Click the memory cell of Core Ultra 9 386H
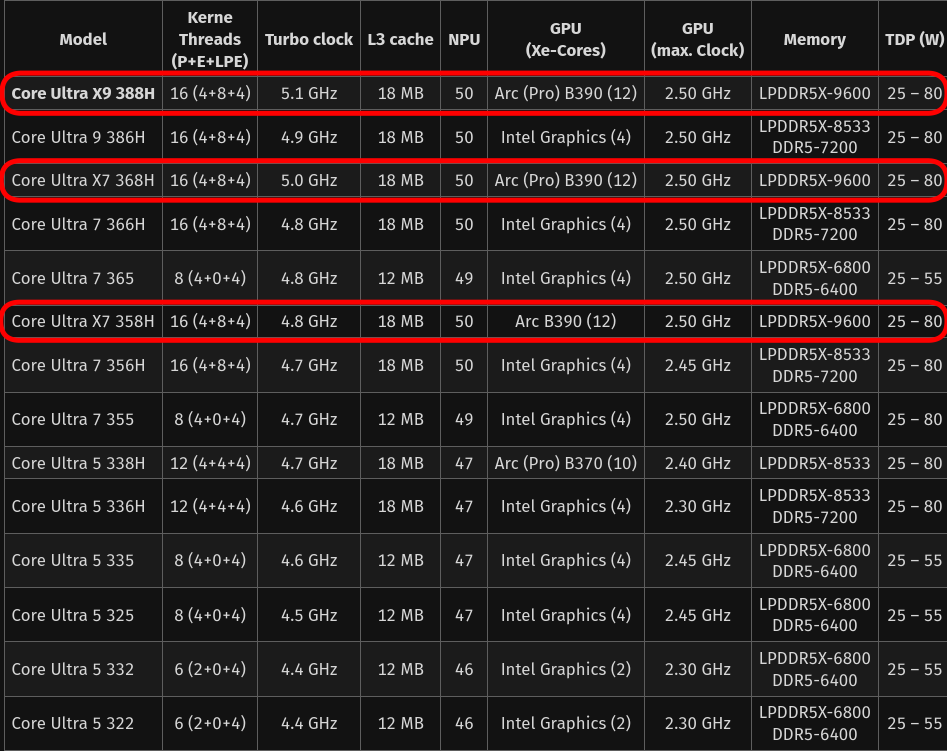 [x=814, y=137]
